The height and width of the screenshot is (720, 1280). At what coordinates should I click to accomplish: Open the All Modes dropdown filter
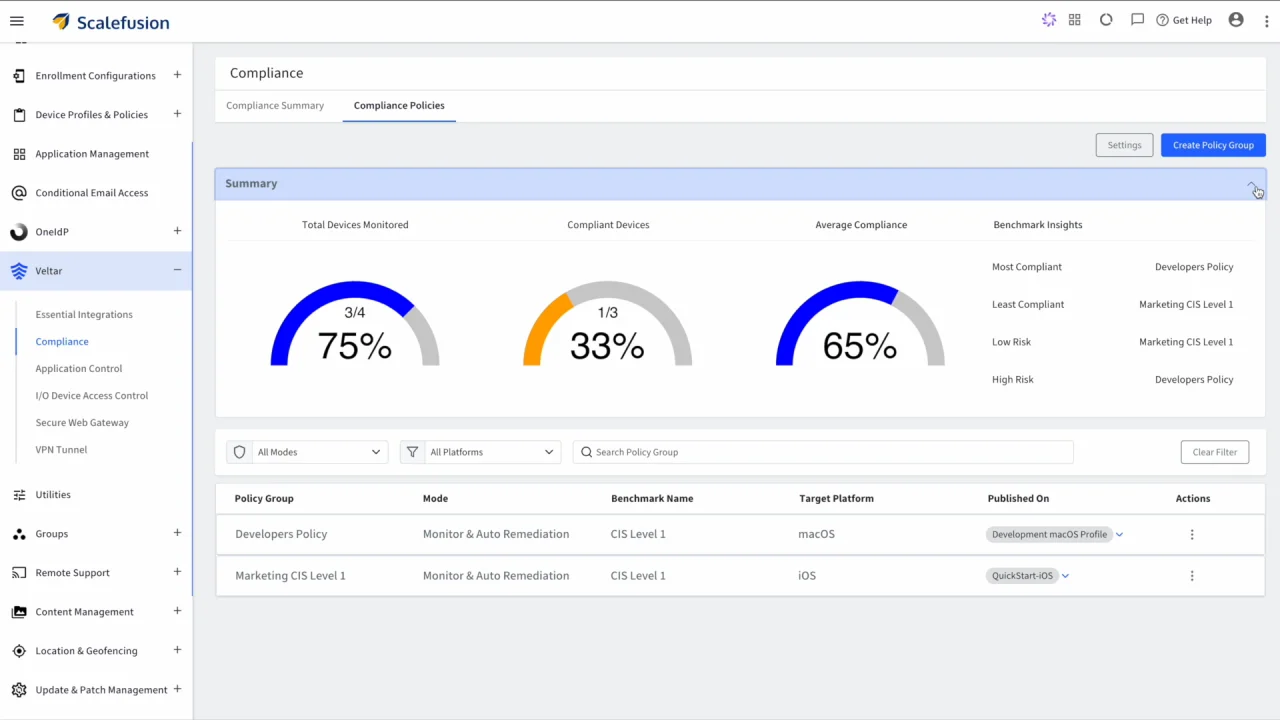(x=318, y=452)
